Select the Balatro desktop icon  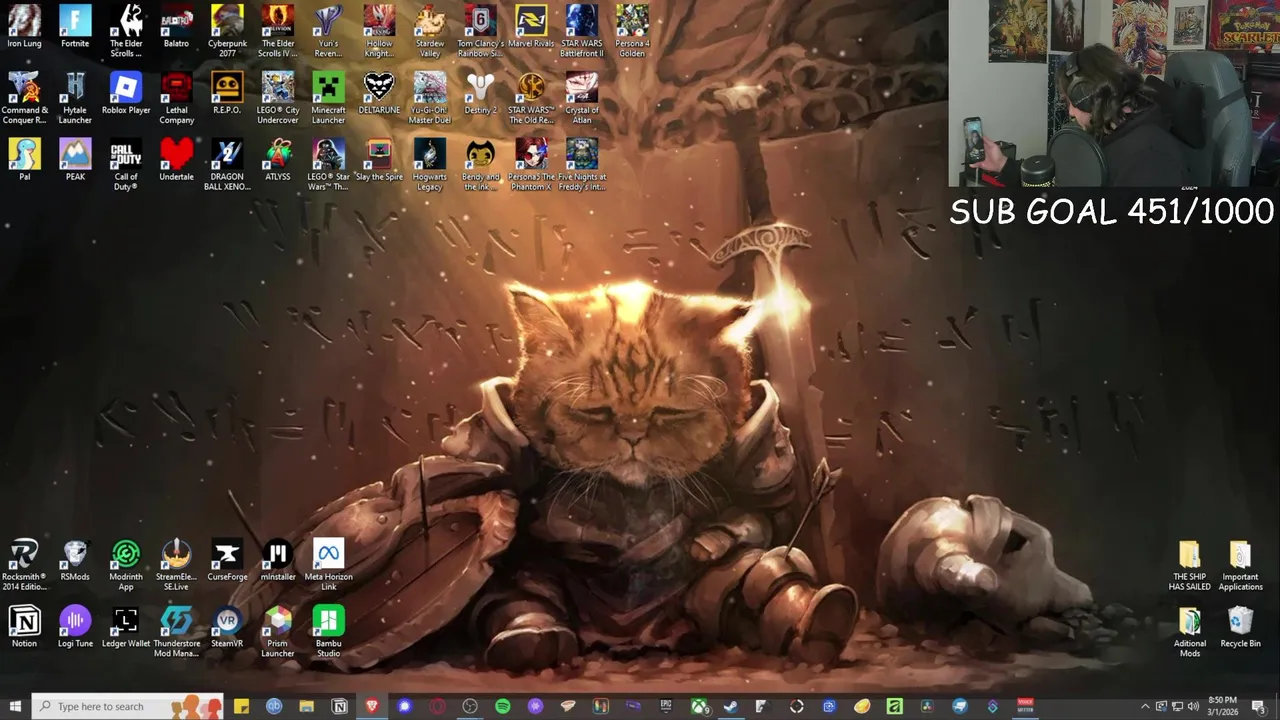pyautogui.click(x=176, y=27)
